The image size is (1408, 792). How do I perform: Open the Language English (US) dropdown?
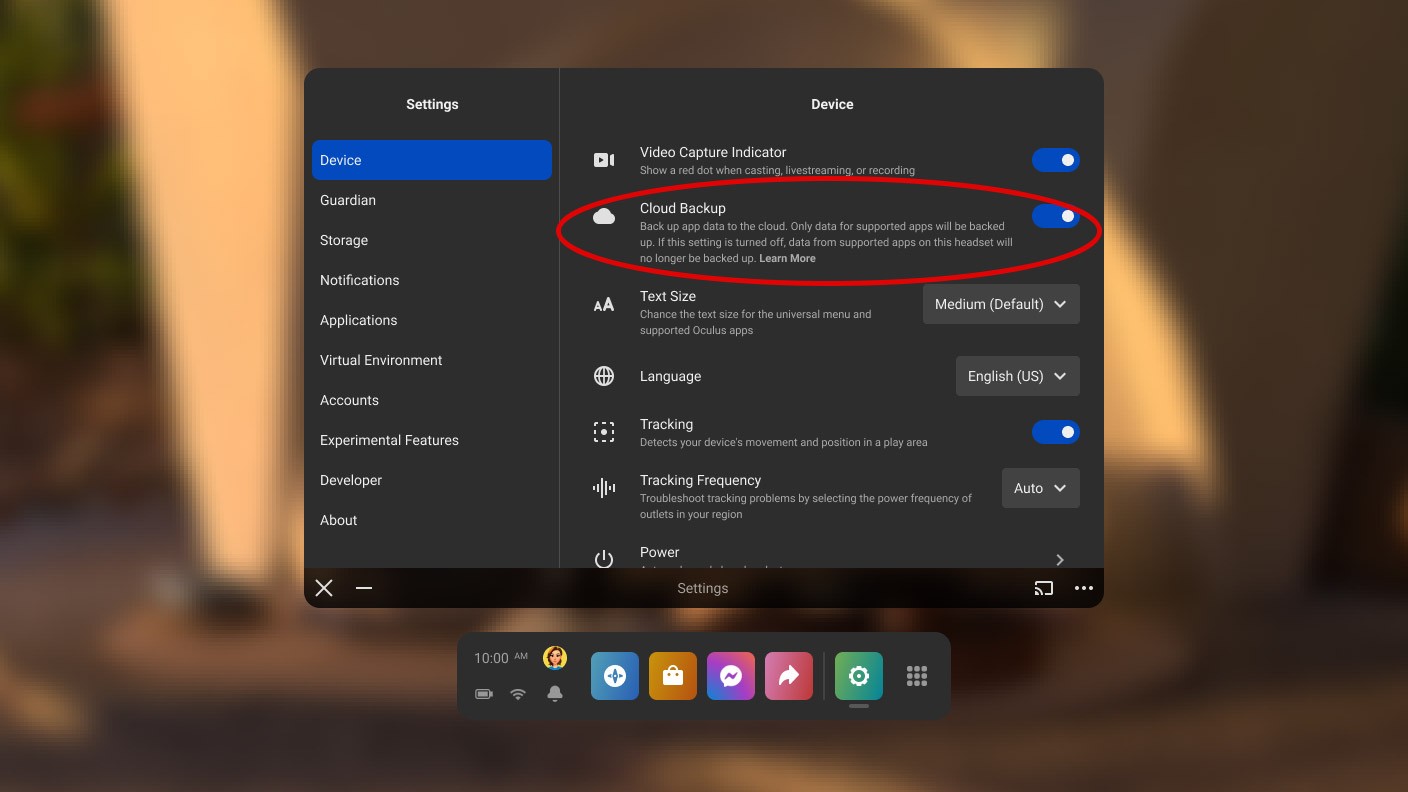click(1017, 376)
